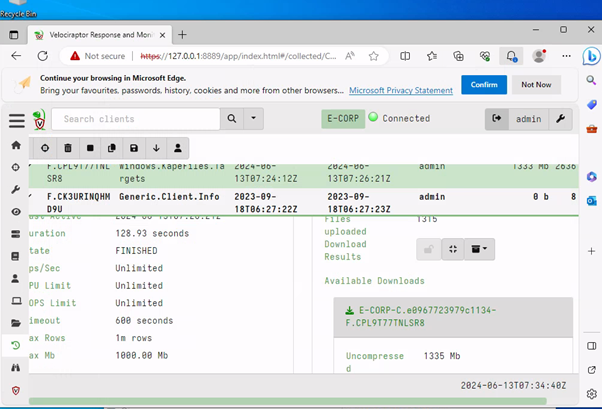Click the horizontal scrollbar at the bottom
Screen dimensions: 602x409
[288, 401]
